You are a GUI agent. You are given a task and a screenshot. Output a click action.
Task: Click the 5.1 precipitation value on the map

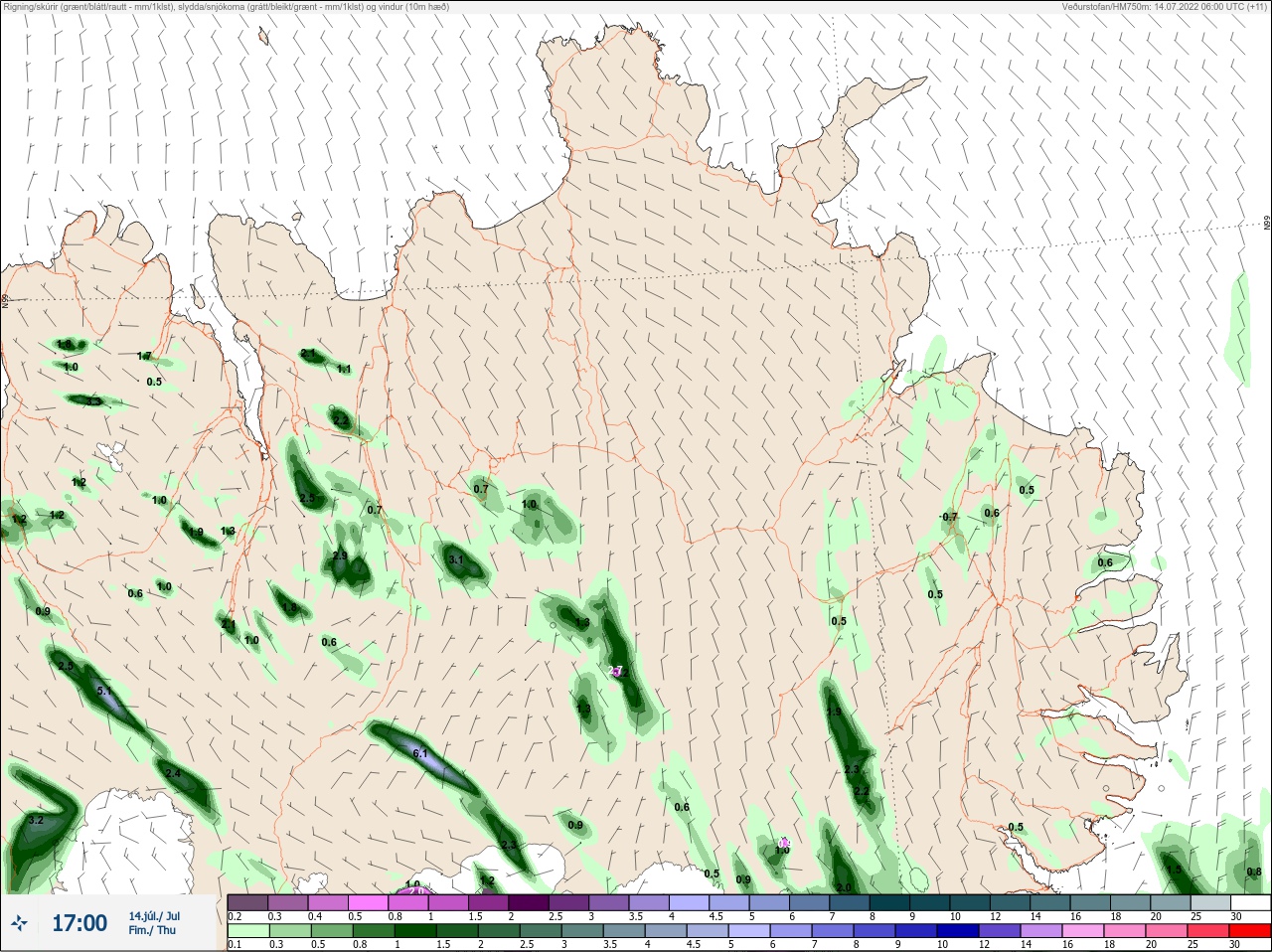(x=104, y=691)
